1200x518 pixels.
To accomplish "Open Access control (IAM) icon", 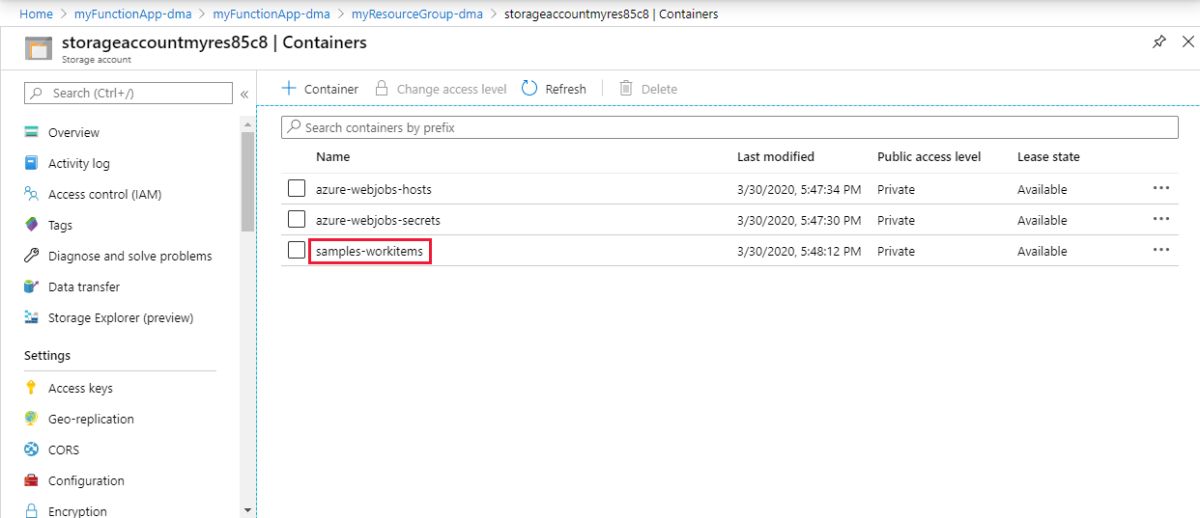I will [x=31, y=194].
